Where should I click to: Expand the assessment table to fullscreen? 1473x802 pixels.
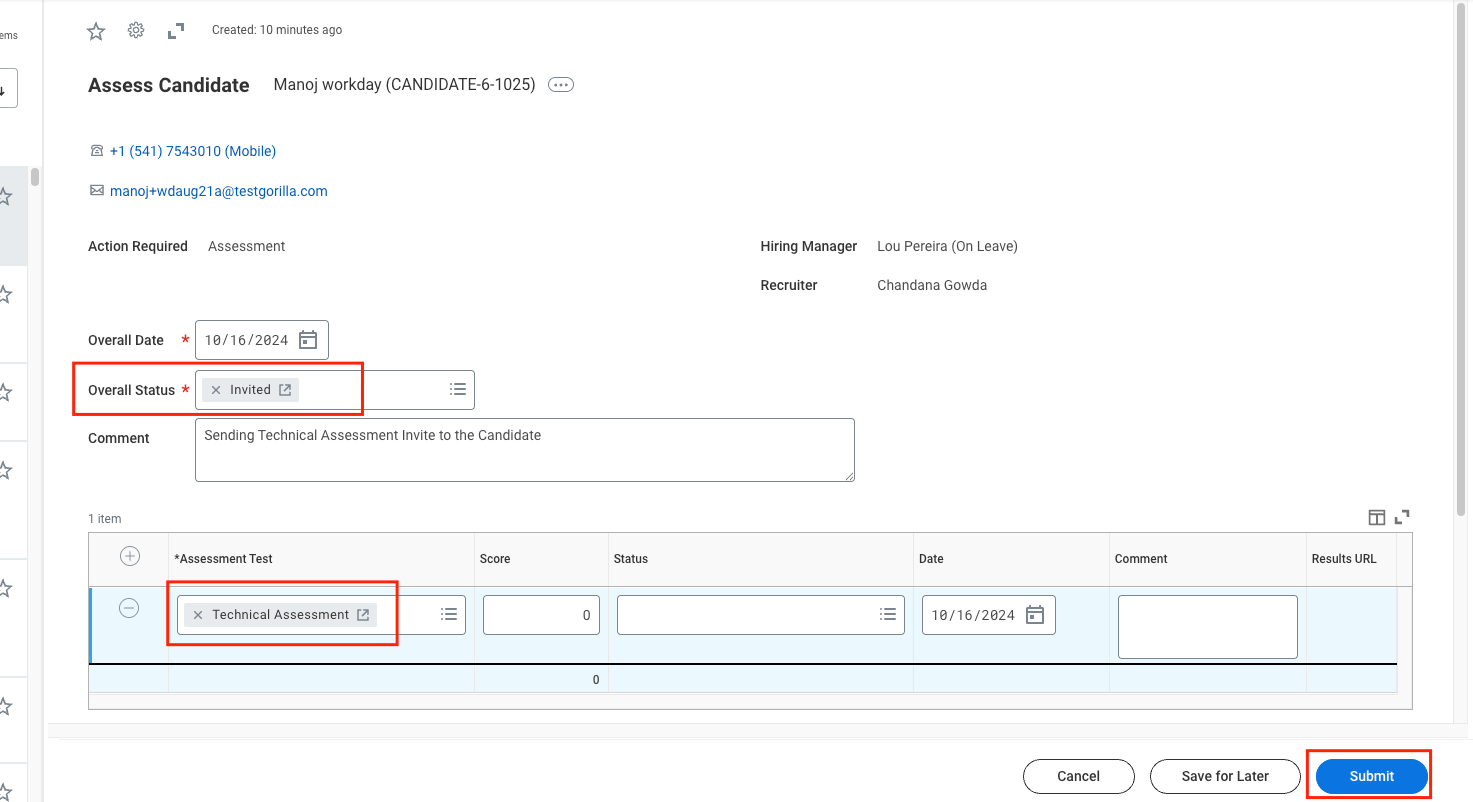[1401, 517]
